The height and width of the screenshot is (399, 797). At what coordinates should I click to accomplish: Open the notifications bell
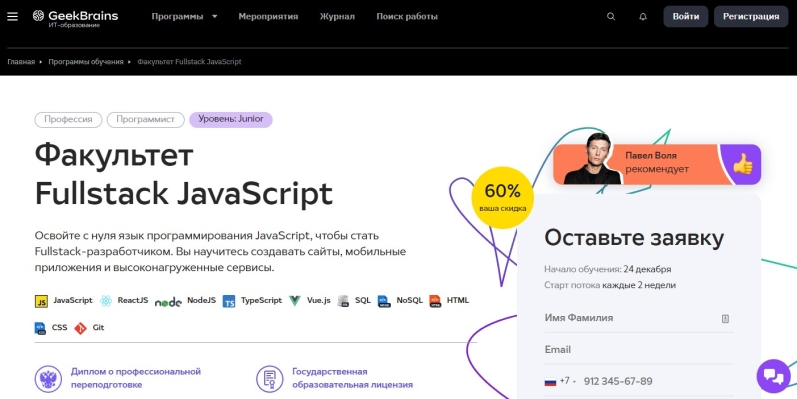[x=643, y=16]
